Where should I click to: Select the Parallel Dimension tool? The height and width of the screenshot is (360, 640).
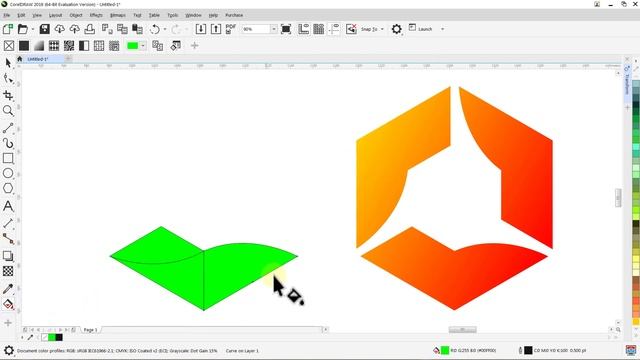pyautogui.click(x=8, y=223)
